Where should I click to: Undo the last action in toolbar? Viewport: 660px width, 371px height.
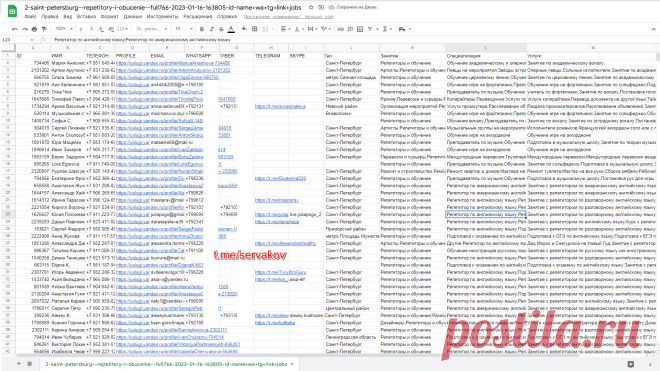(15, 29)
